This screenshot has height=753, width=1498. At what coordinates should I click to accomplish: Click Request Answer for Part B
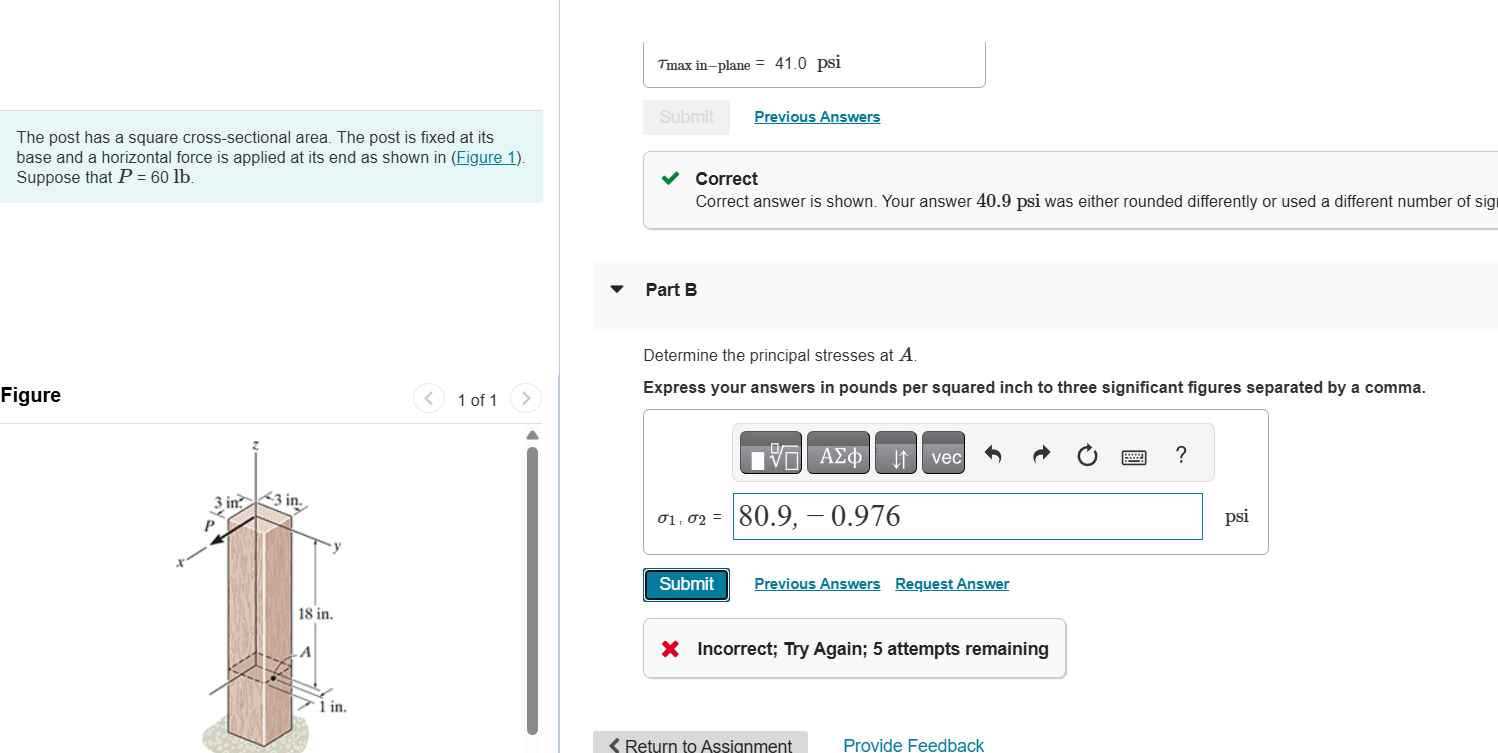951,583
